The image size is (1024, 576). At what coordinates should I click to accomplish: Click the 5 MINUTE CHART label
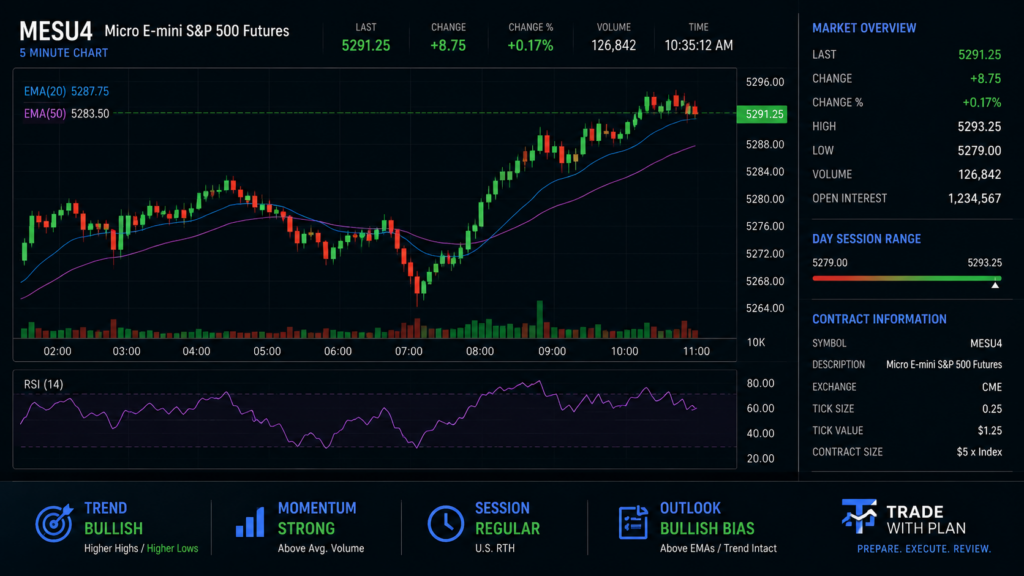[x=64, y=53]
